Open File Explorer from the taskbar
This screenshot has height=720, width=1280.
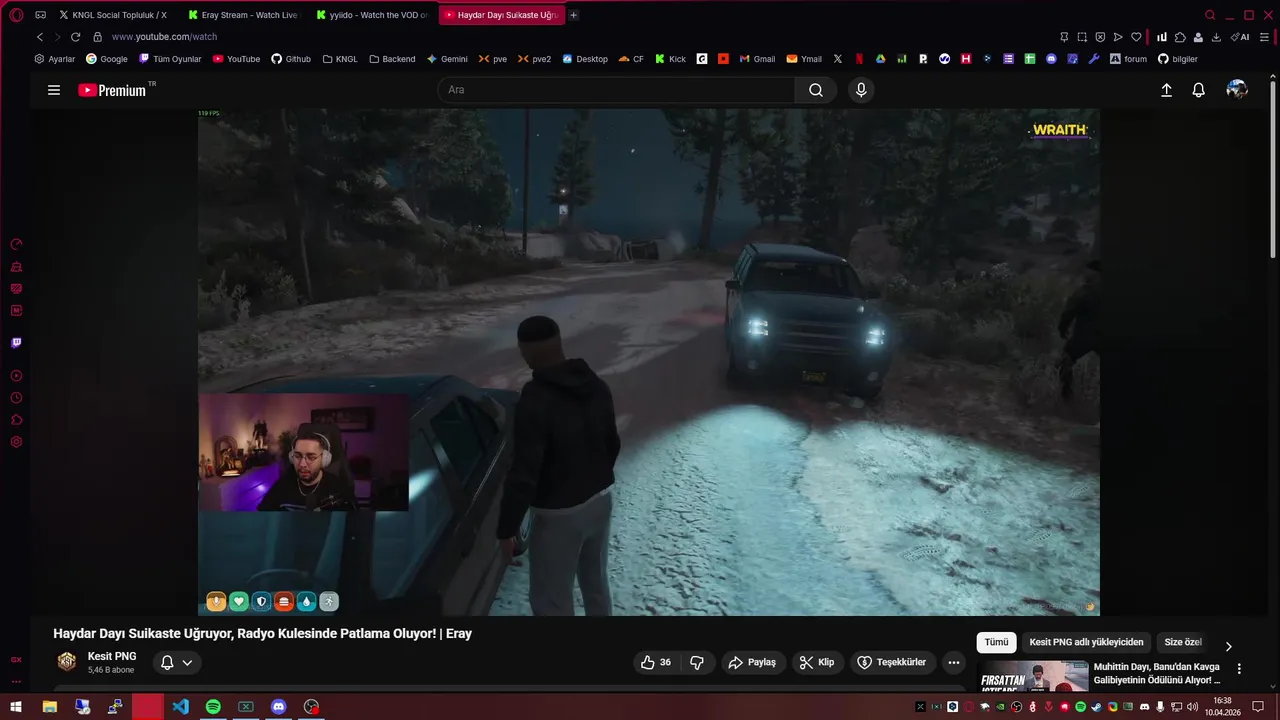49,707
